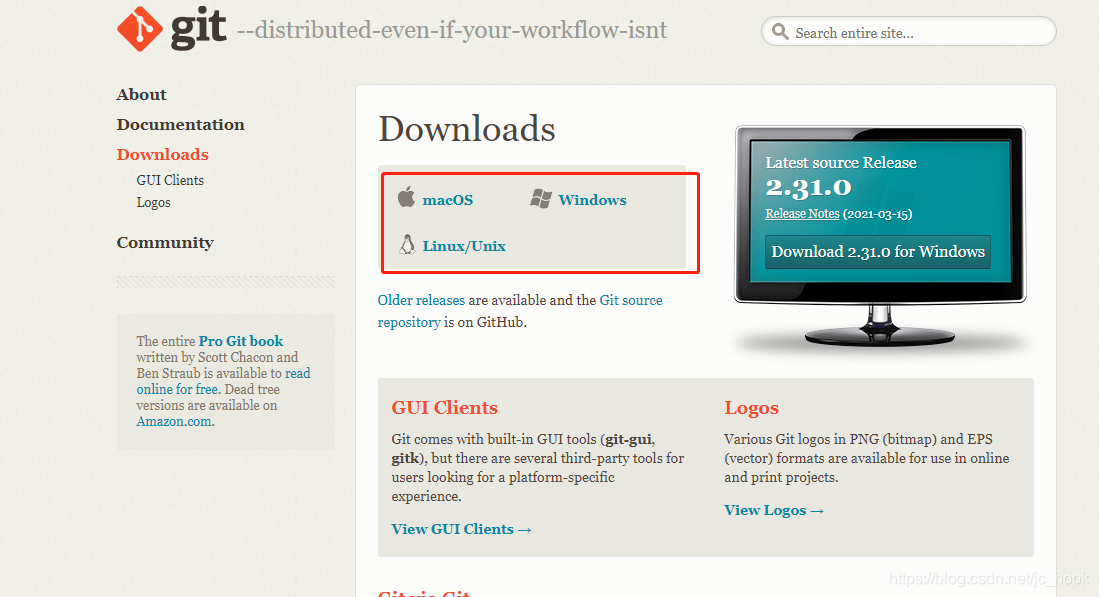
Task: Click the Downloads page title
Action: click(467, 129)
